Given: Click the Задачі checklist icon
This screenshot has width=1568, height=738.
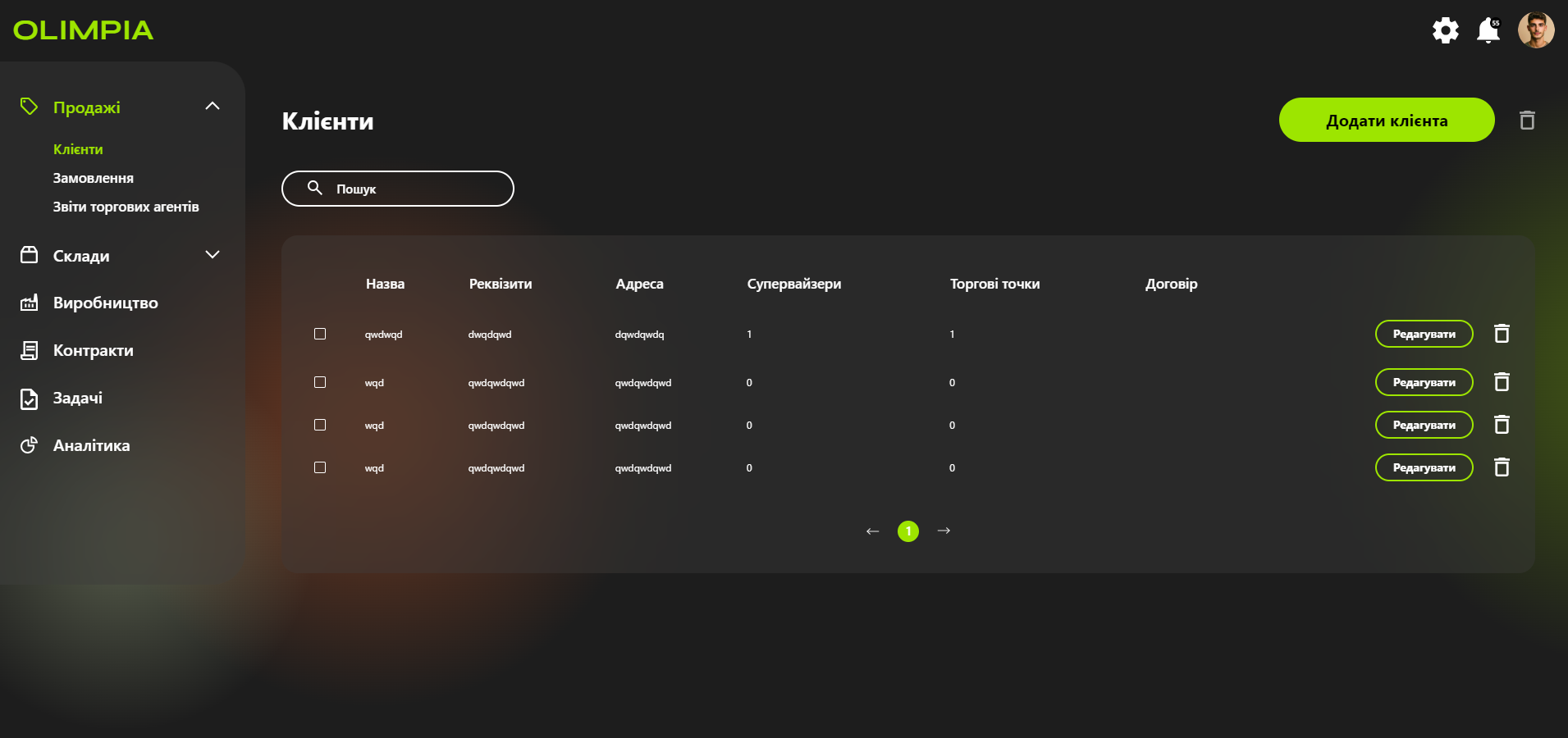Looking at the screenshot, I should tap(29, 399).
